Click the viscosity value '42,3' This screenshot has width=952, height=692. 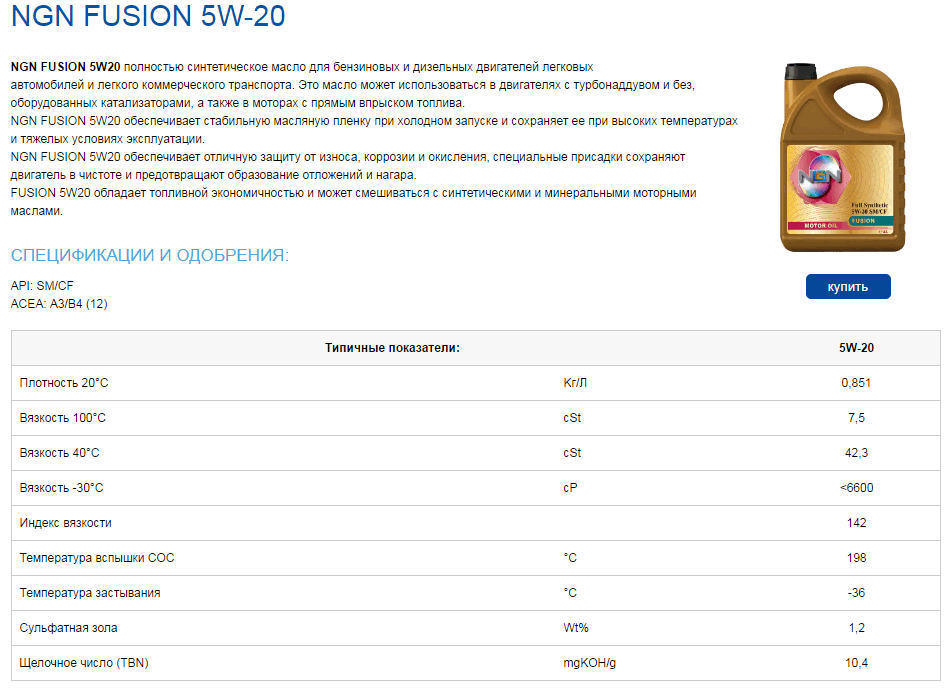pos(857,453)
